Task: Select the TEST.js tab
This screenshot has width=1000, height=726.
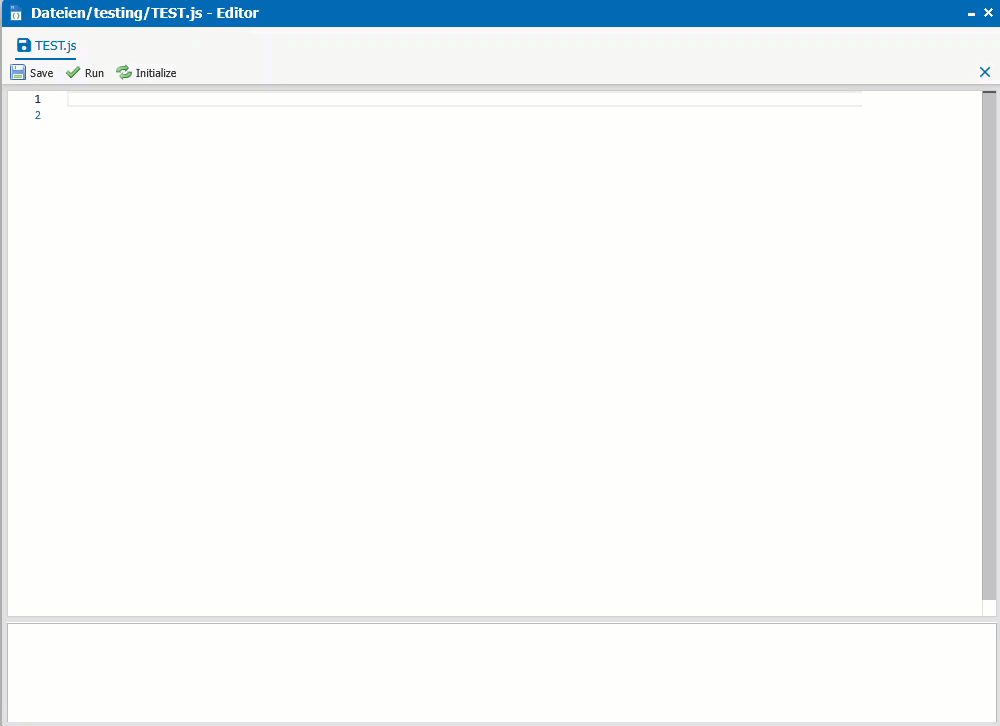Action: click(x=47, y=45)
